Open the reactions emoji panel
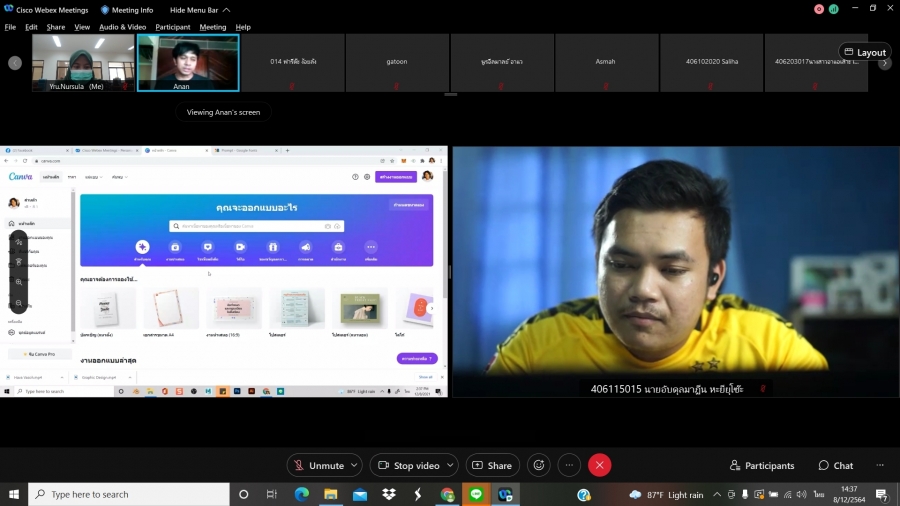The width and height of the screenshot is (900, 506). 539,465
